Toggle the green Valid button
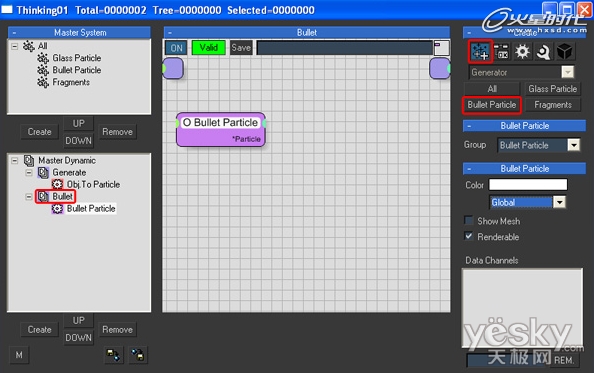The width and height of the screenshot is (594, 373). (208, 48)
